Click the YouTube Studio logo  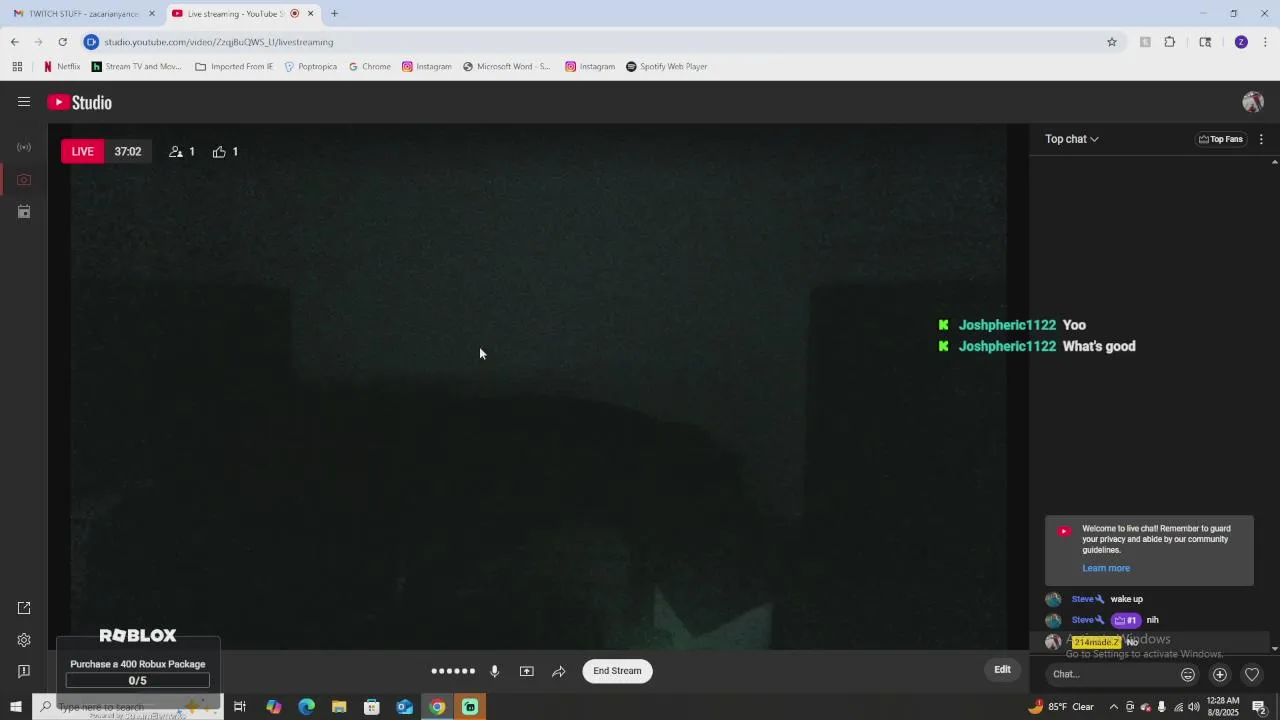pos(80,102)
